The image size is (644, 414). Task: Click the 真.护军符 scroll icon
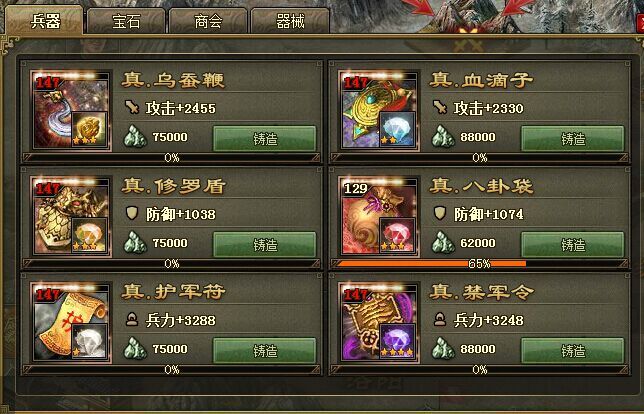coord(71,322)
